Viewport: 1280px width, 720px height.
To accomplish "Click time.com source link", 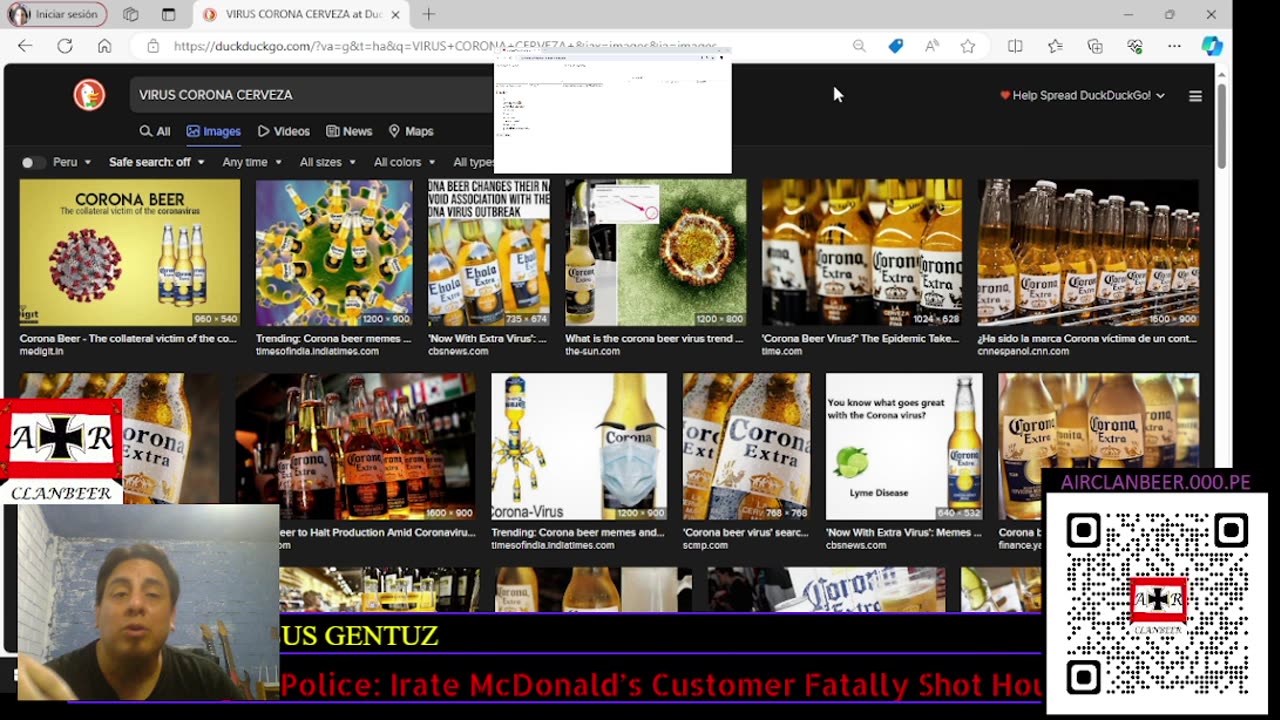I will 782,351.
